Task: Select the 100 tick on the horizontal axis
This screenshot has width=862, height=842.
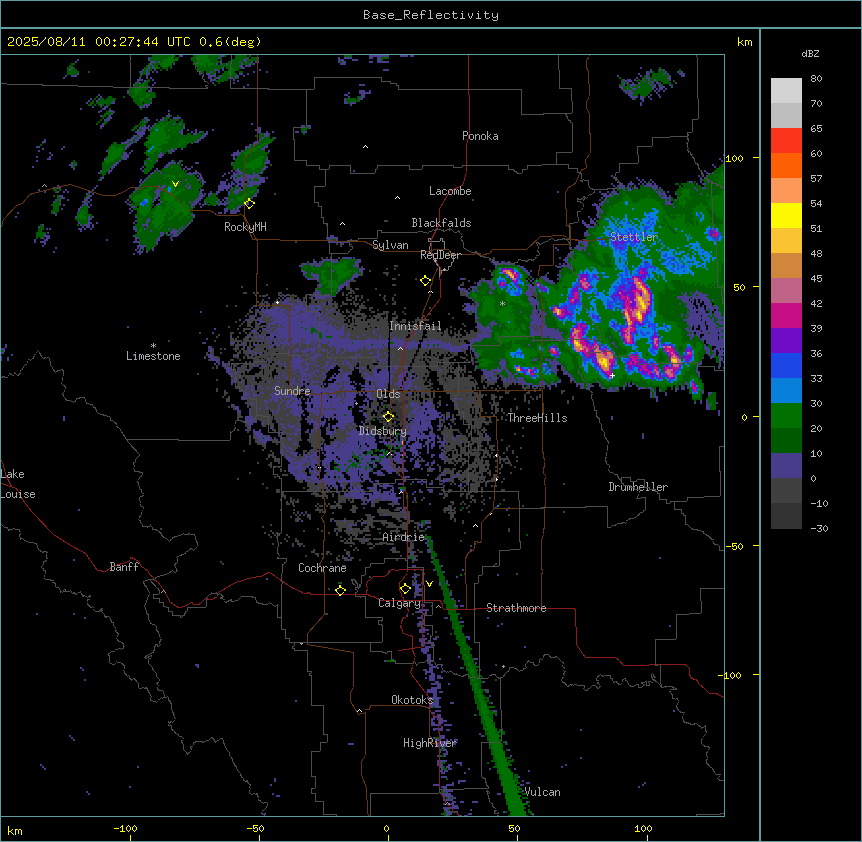Action: [x=643, y=828]
